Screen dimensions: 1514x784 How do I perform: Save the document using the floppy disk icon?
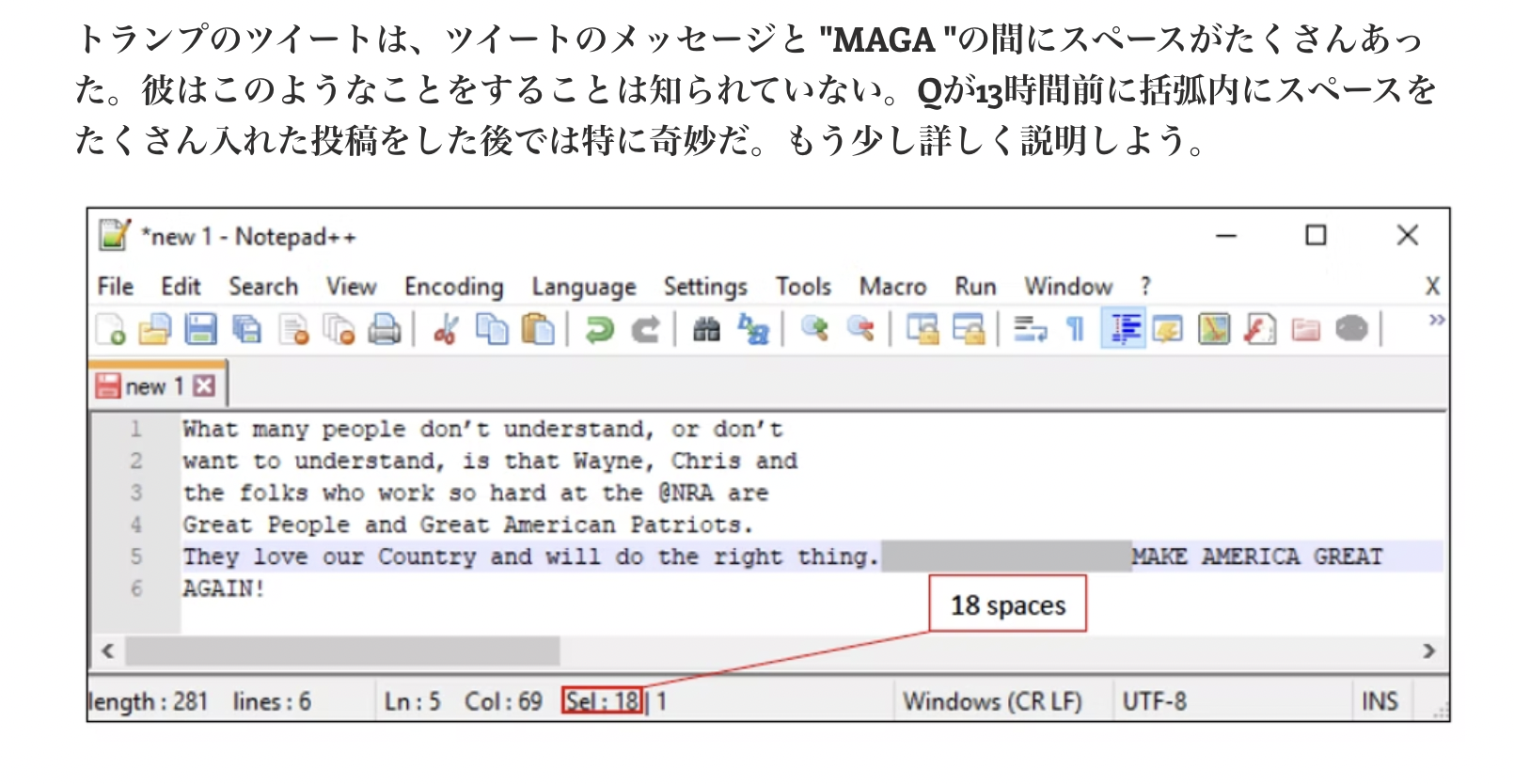coord(200,329)
